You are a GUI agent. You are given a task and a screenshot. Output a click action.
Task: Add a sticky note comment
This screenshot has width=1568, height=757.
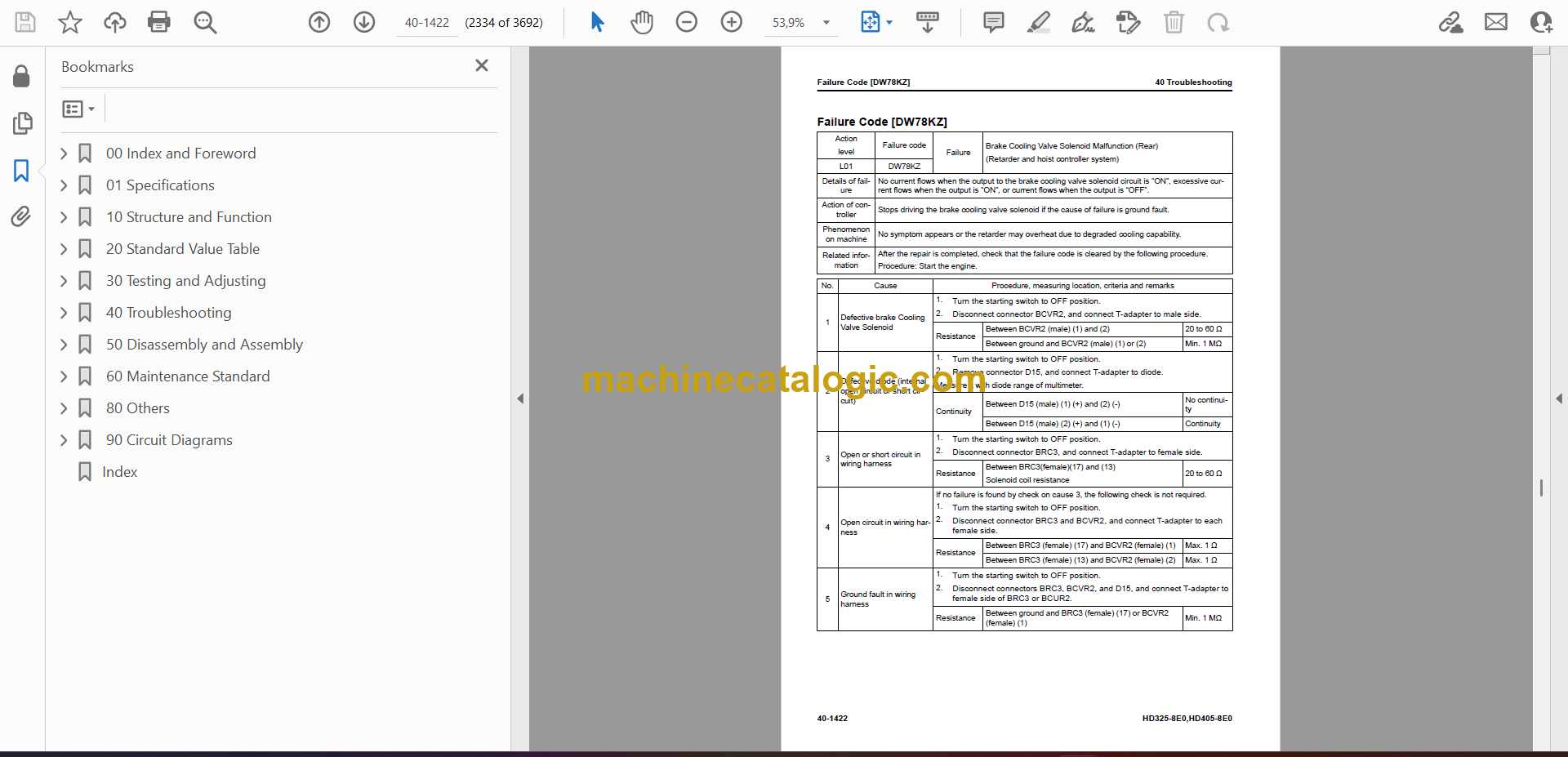pos(994,22)
